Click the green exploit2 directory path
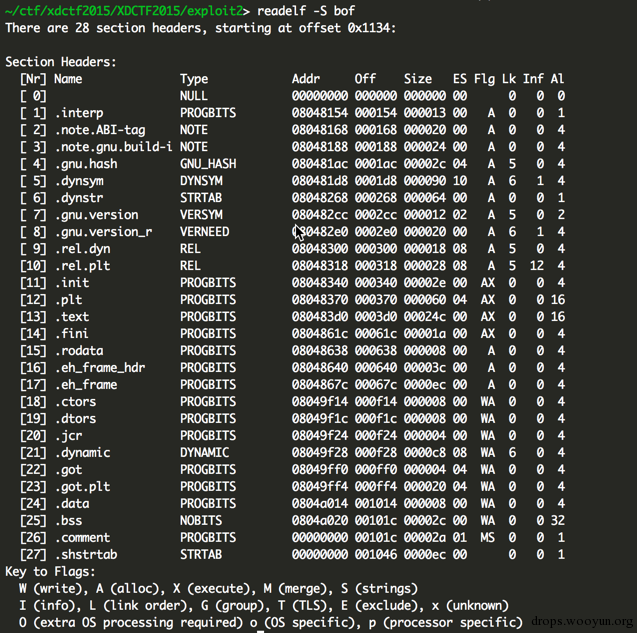 tap(124, 11)
